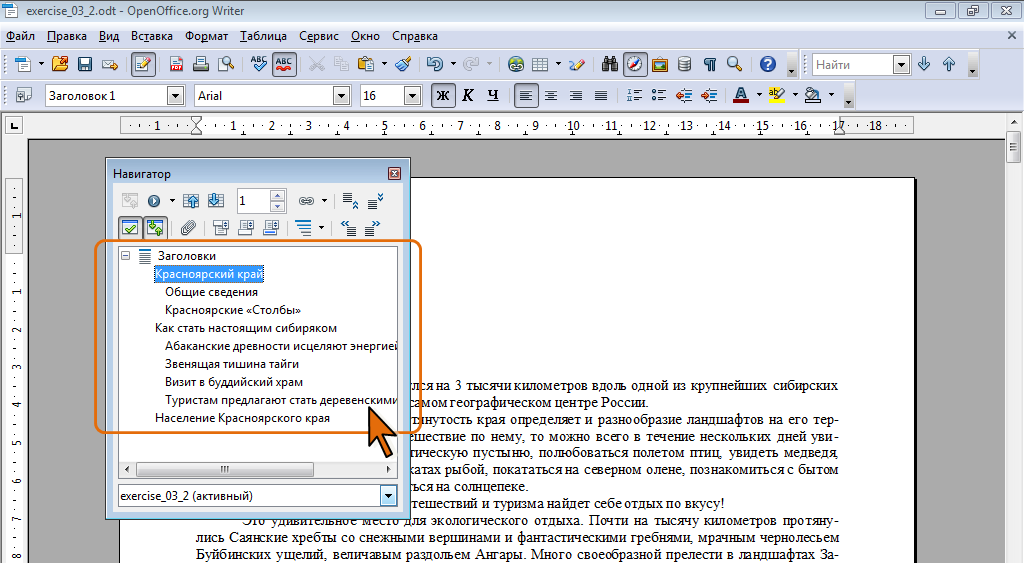Click the Send document by e-mail icon
The width and height of the screenshot is (1024, 563).
110,64
